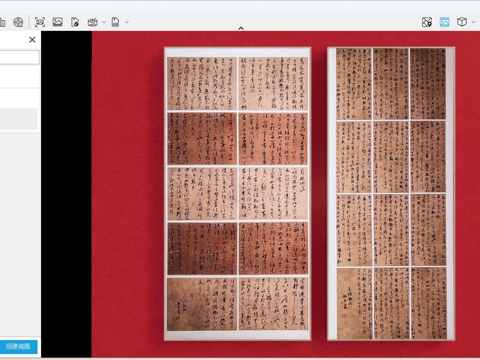The width and height of the screenshot is (480, 360).
Task: Open the dropdown arrow beside camera icon
Action: coord(104,22)
